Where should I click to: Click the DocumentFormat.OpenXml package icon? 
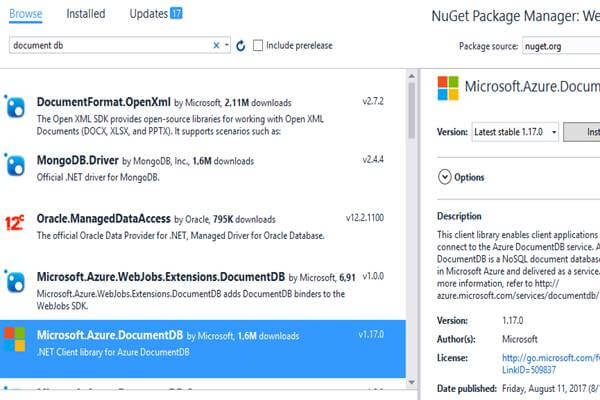[x=16, y=107]
